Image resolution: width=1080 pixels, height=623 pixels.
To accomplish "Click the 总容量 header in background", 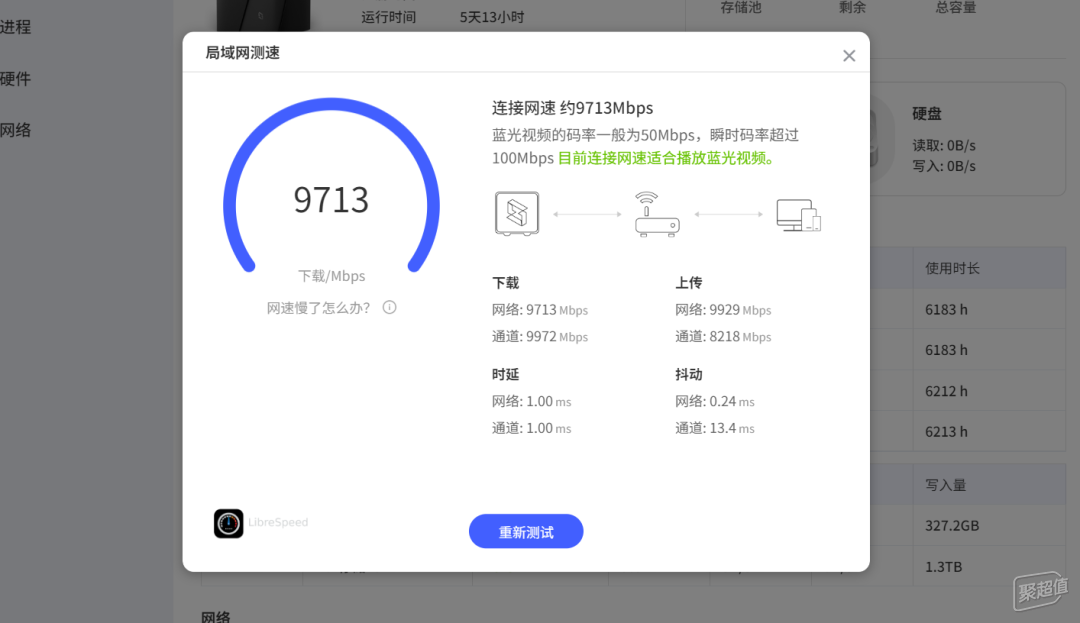I will coord(955,8).
